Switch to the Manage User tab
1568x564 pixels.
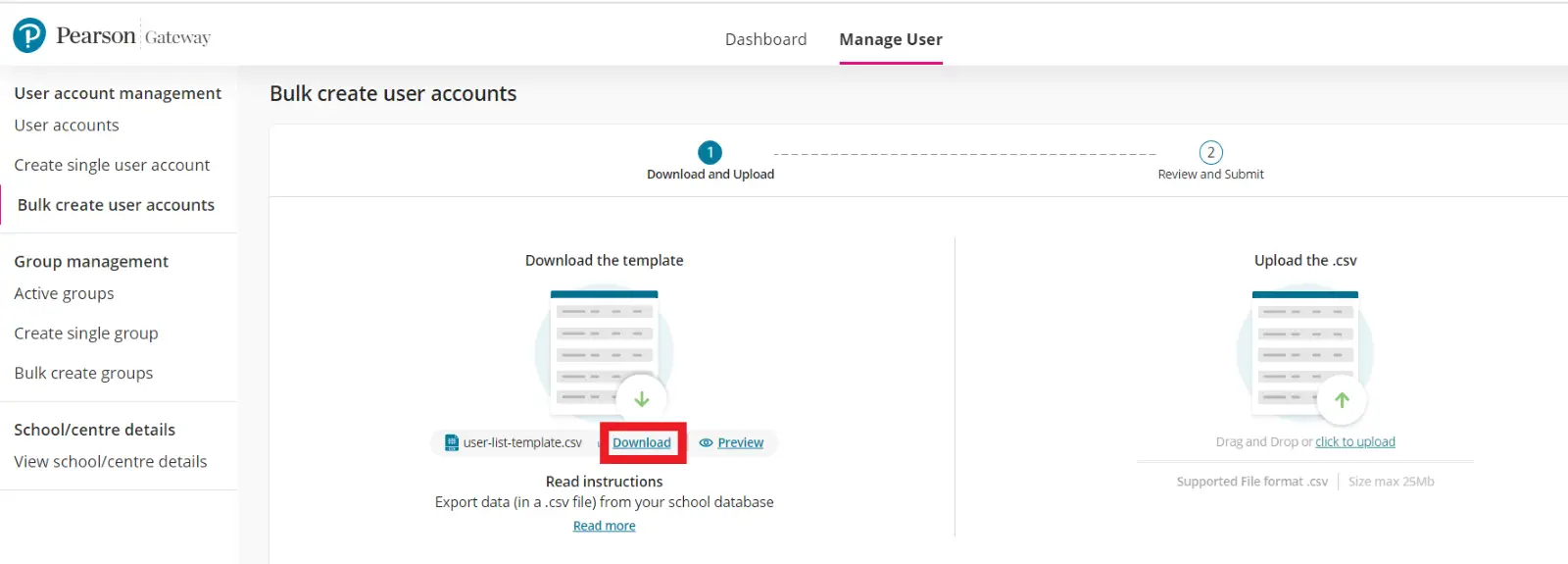pos(890,39)
